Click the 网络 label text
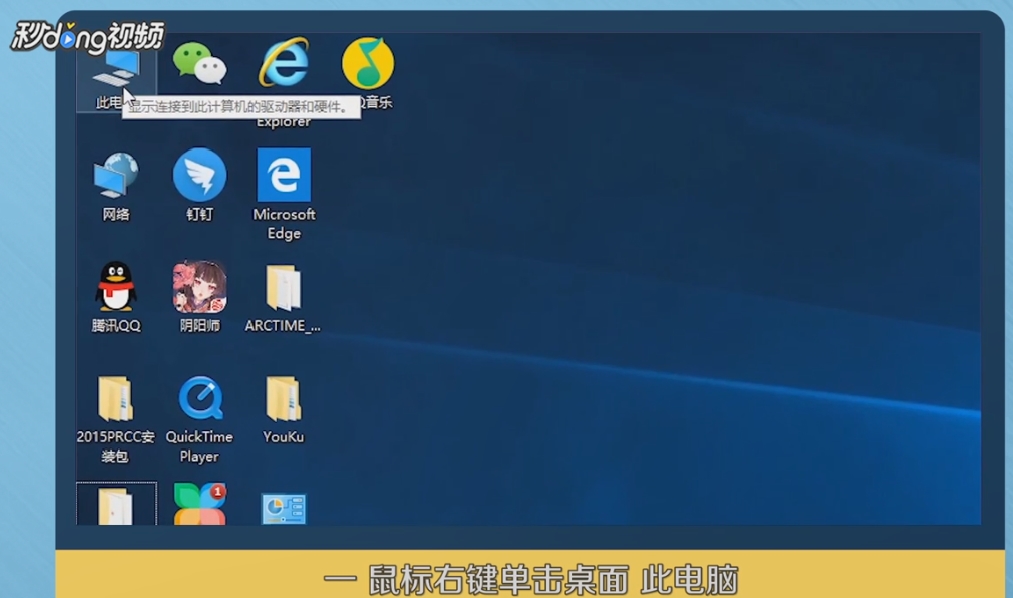 point(116,214)
